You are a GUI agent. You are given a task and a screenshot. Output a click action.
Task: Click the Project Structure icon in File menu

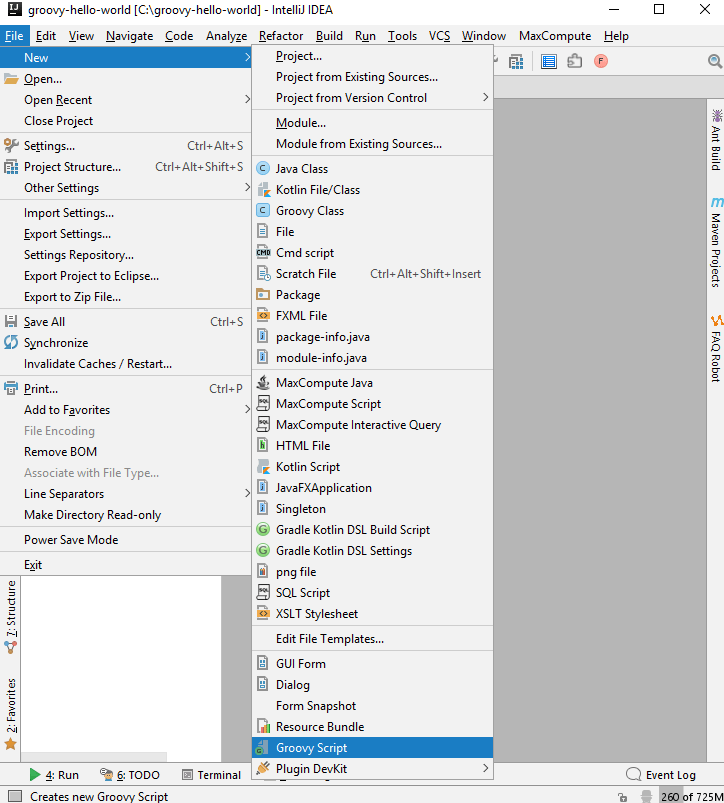[x=11, y=167]
